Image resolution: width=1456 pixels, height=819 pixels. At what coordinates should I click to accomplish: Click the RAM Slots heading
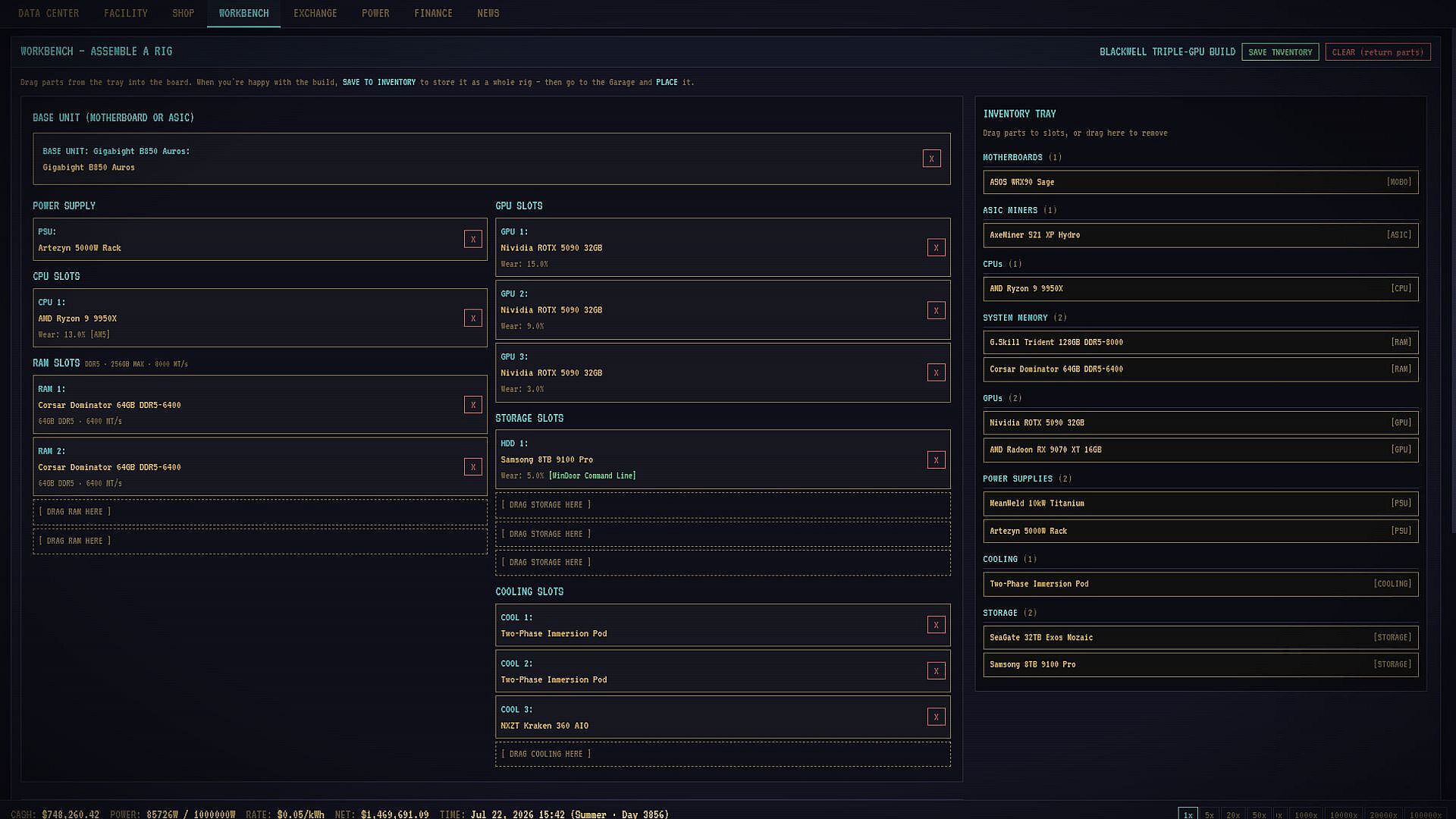click(x=56, y=363)
